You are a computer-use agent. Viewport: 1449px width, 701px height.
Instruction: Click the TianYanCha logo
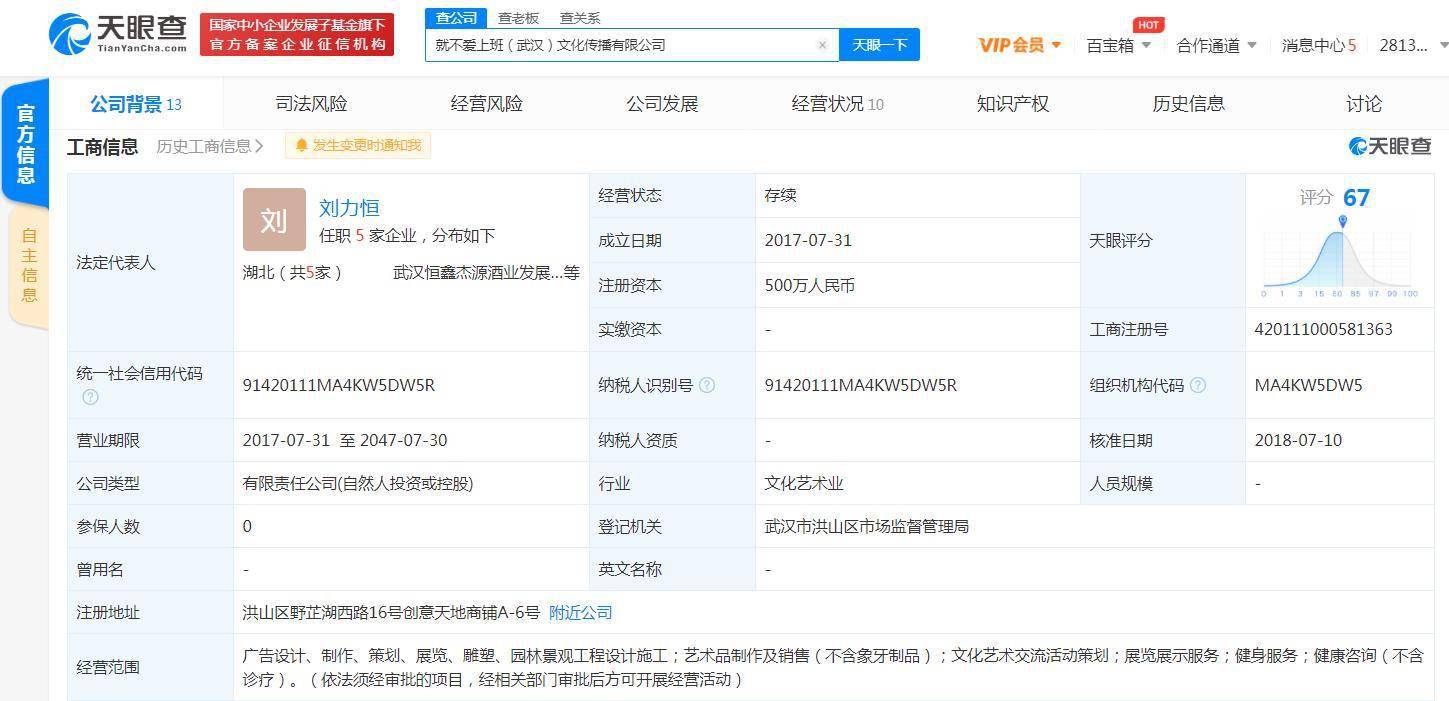tap(117, 34)
